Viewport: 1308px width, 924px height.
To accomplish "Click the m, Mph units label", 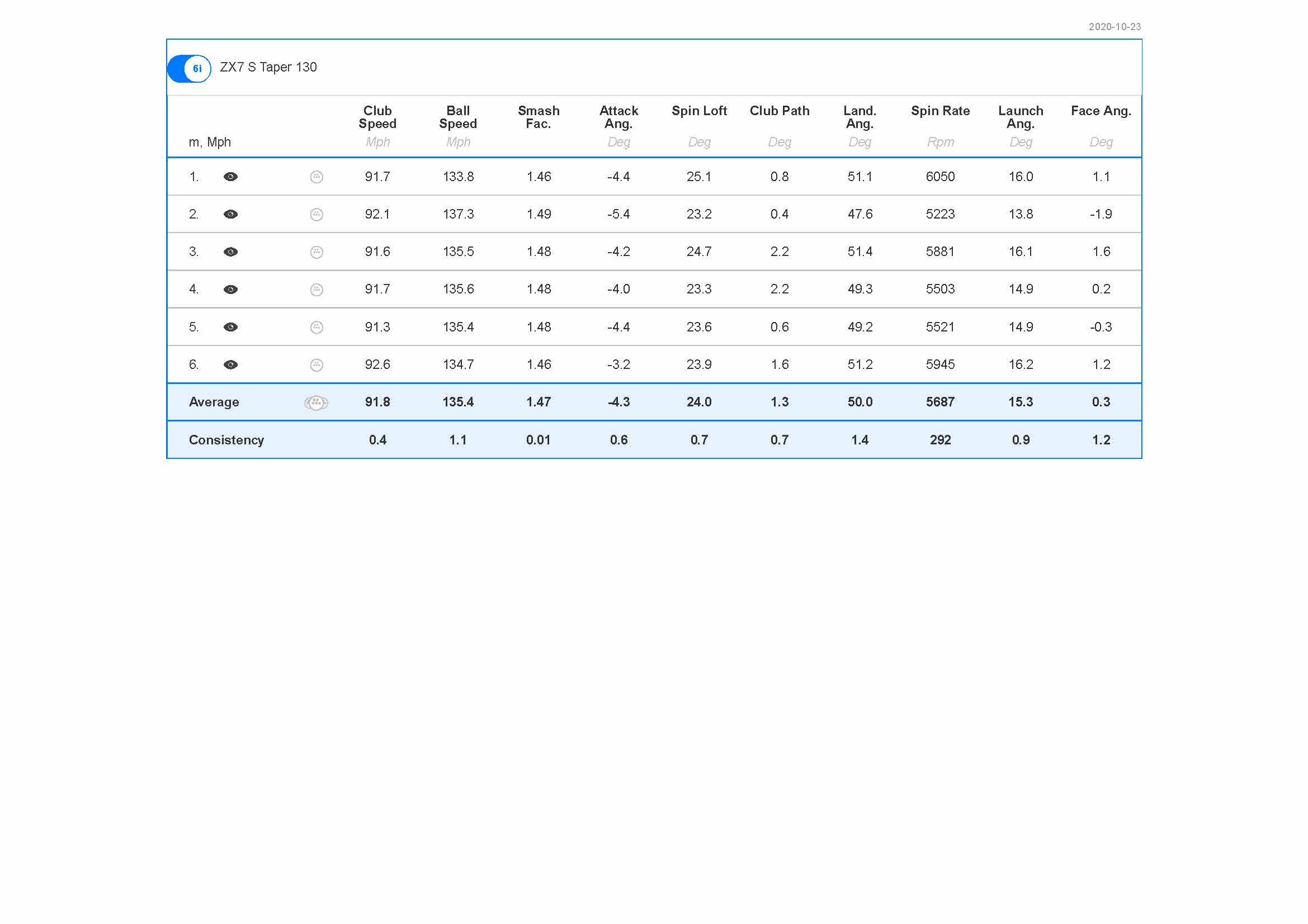I will click(210, 143).
